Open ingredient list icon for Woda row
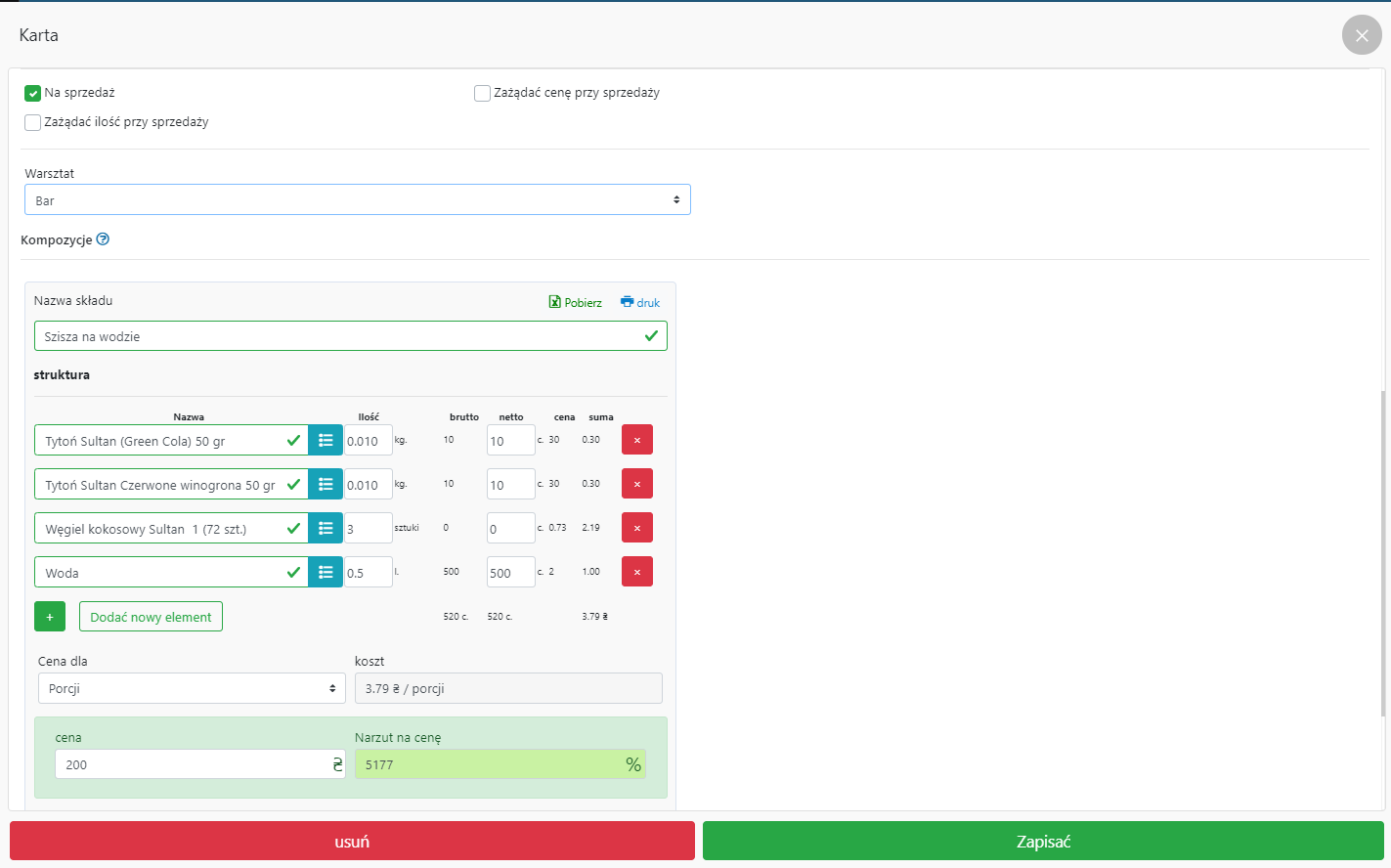Screen dimensions: 1391x868 tap(326, 572)
